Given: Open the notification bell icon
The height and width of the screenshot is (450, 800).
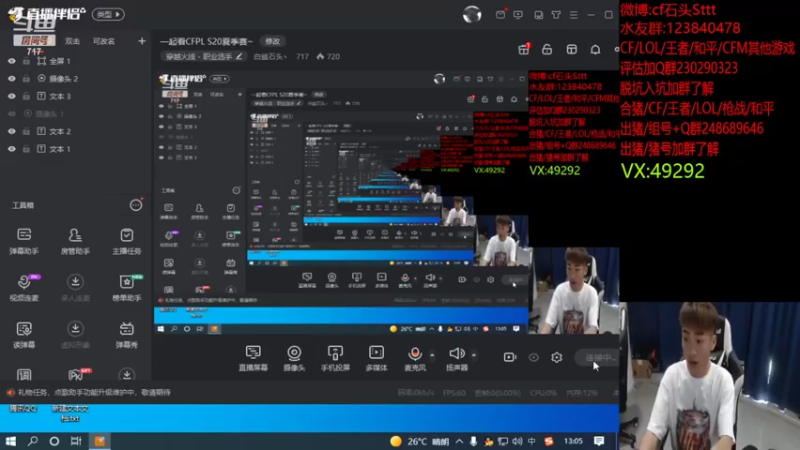Looking at the screenshot, I should (x=595, y=49).
